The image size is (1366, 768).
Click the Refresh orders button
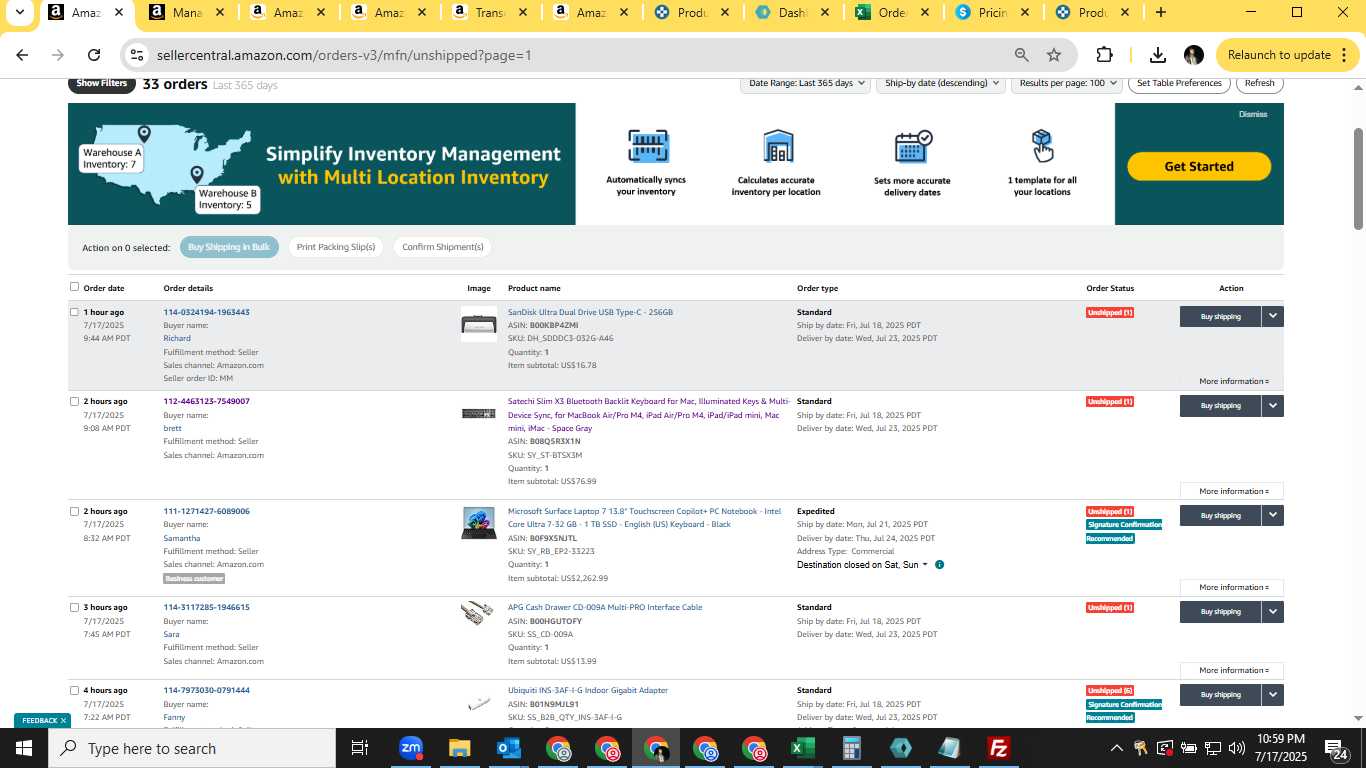coord(1259,83)
